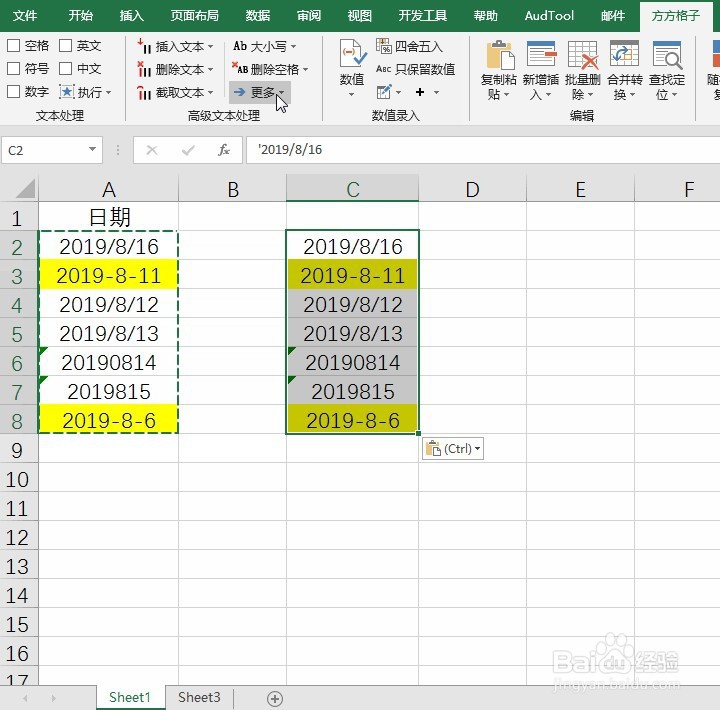Click cell A7 containing 2019815
The height and width of the screenshot is (710, 720).
click(109, 392)
